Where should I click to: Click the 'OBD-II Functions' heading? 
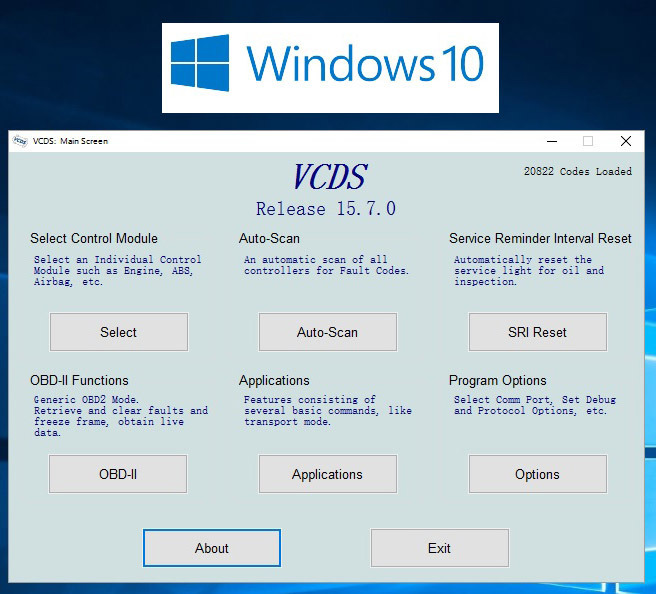(x=79, y=380)
